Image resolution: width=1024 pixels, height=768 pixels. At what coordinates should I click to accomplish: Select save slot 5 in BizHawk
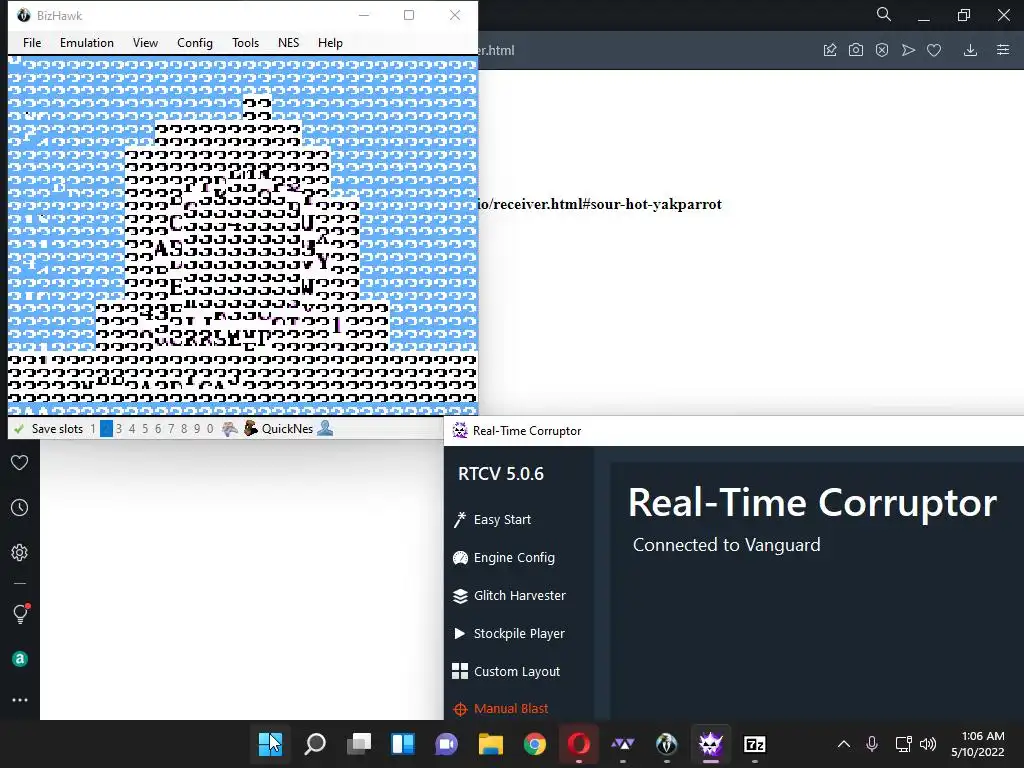[x=145, y=428]
